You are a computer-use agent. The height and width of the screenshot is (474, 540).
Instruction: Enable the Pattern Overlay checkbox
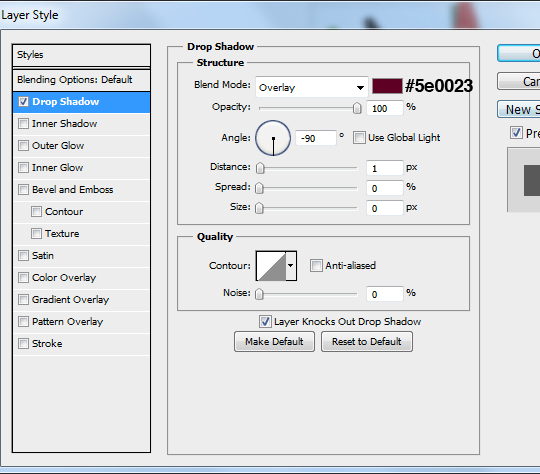[23, 322]
